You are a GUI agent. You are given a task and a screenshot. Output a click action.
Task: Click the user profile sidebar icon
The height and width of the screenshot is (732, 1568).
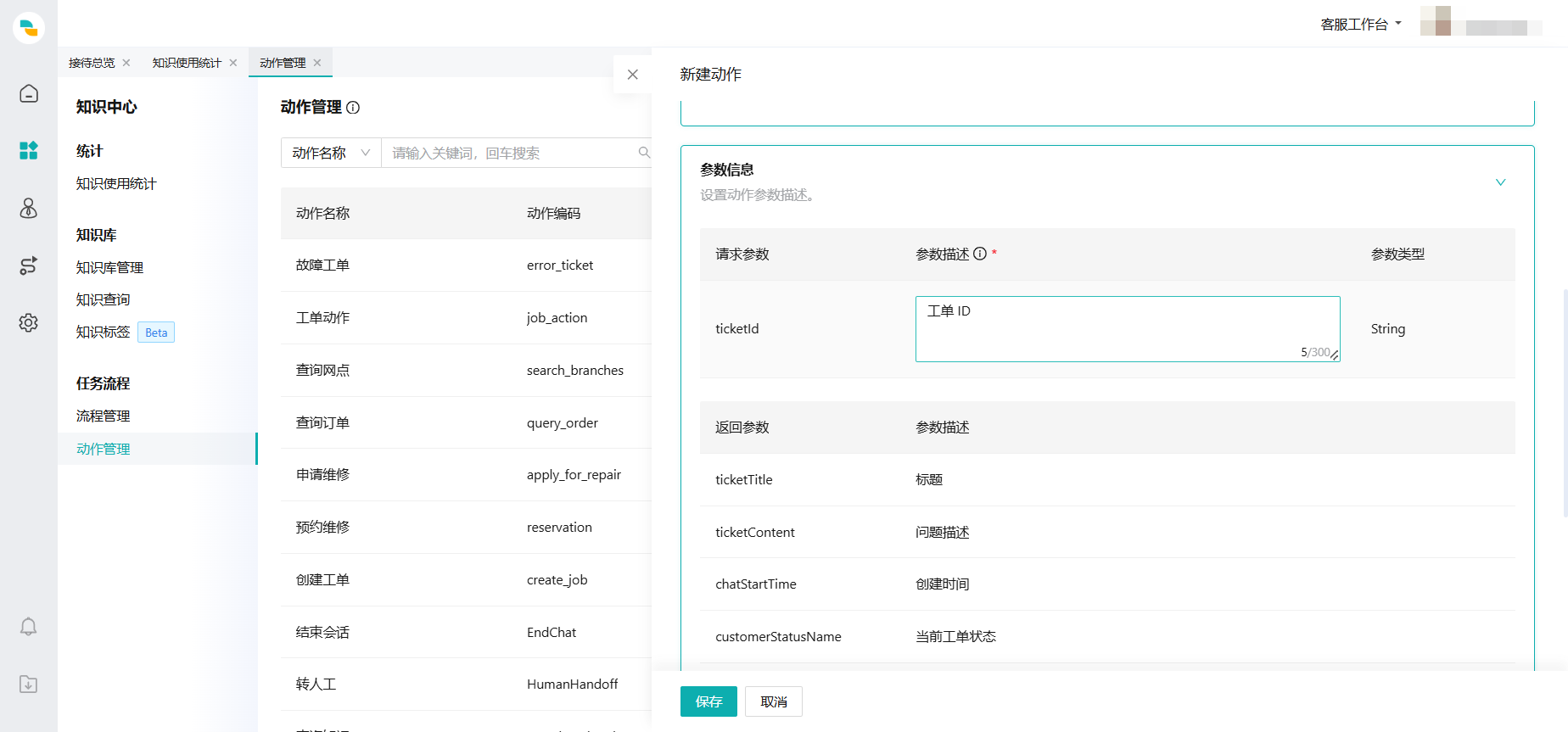29,209
